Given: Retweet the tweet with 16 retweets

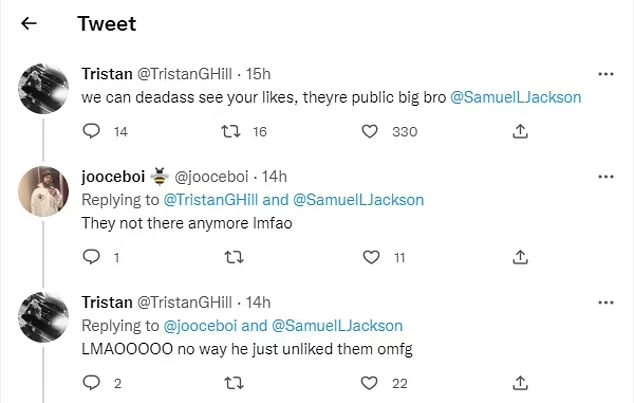Looking at the screenshot, I should click(x=229, y=131).
